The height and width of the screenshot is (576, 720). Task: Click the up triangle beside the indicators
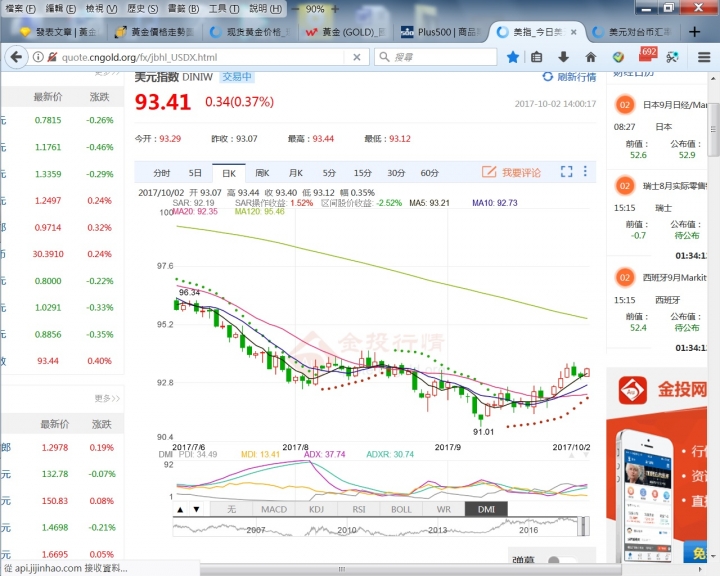[x=180, y=509]
